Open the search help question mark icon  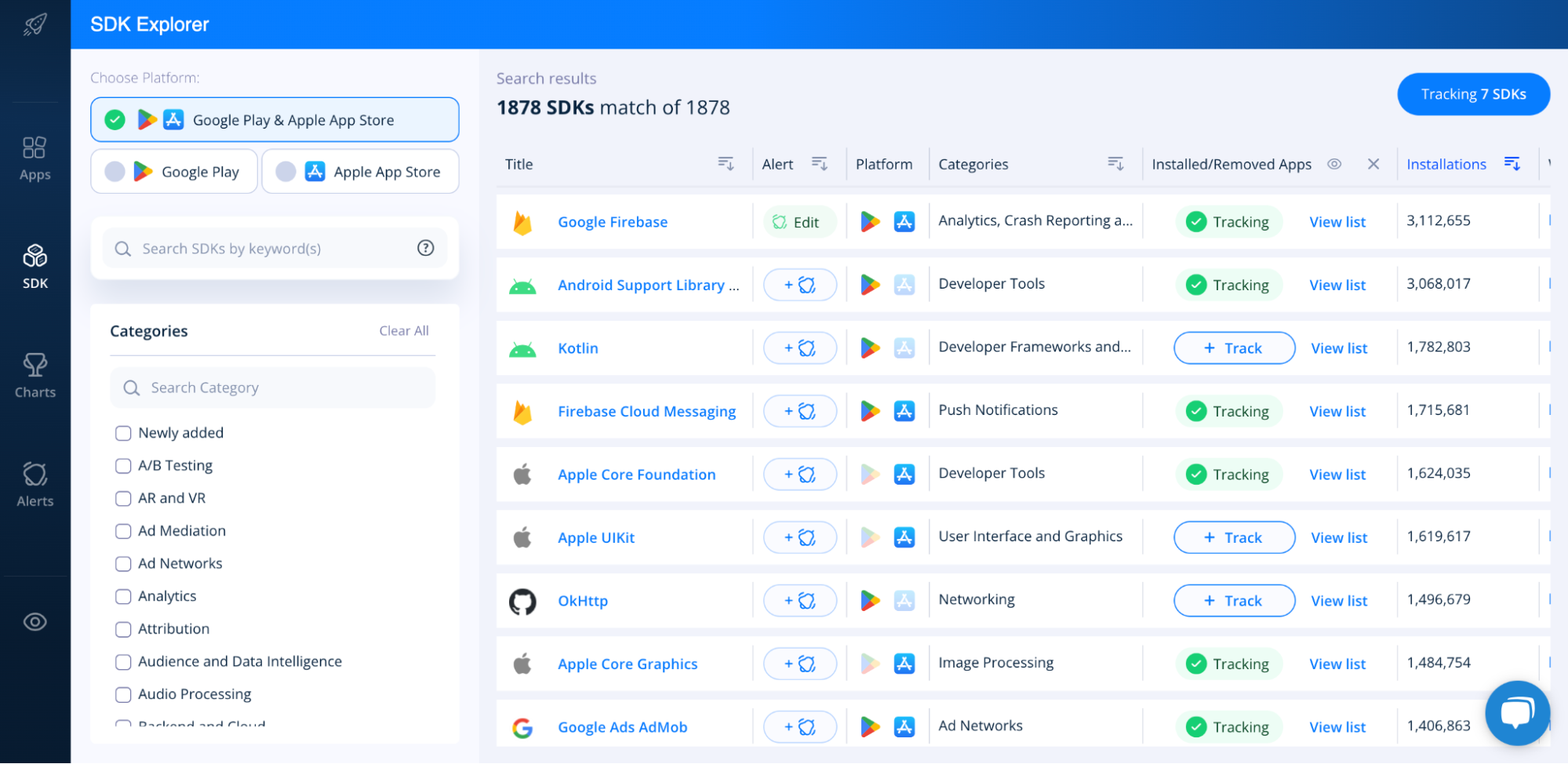coord(426,248)
